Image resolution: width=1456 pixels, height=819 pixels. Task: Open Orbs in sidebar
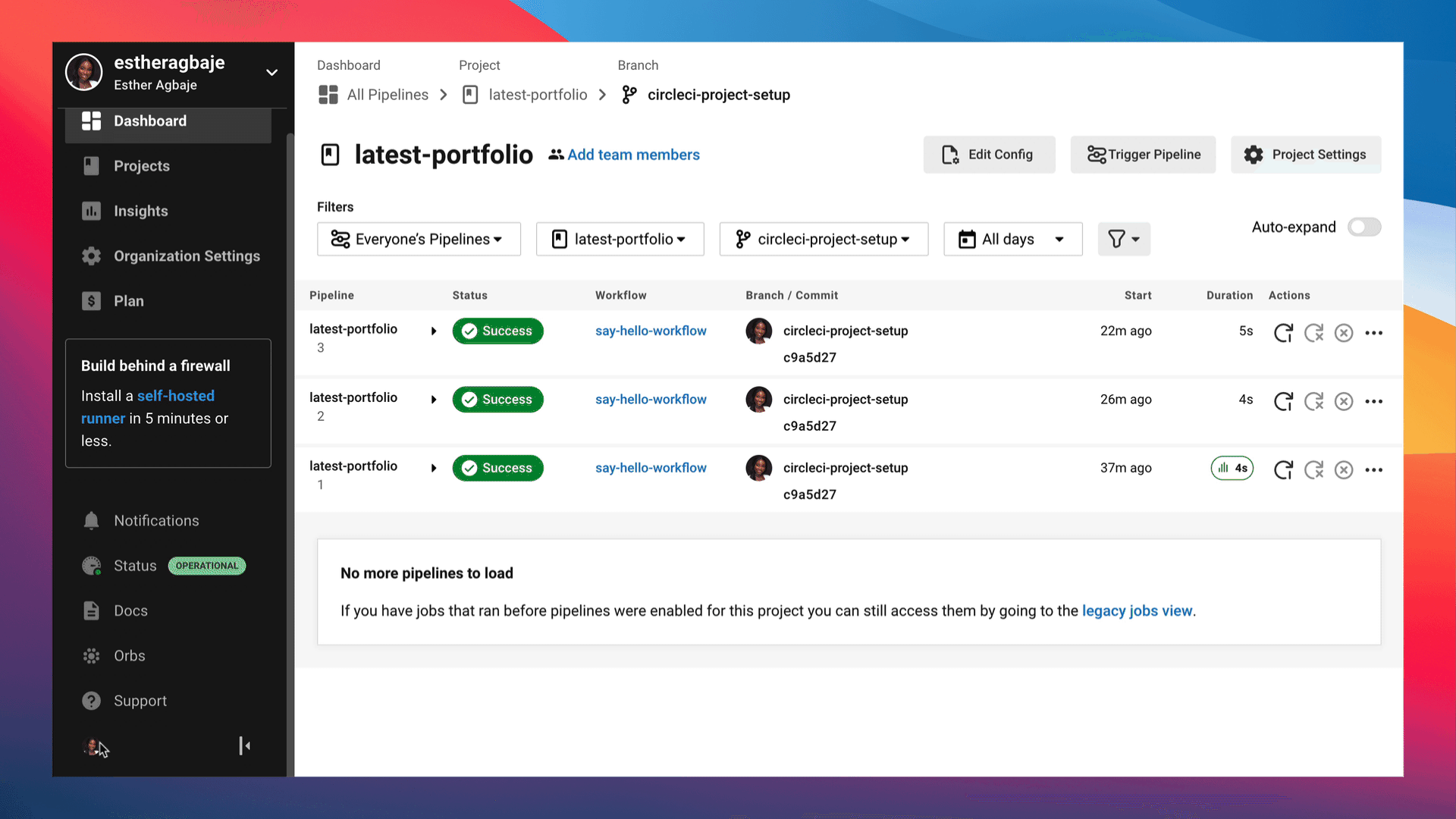coord(168,656)
